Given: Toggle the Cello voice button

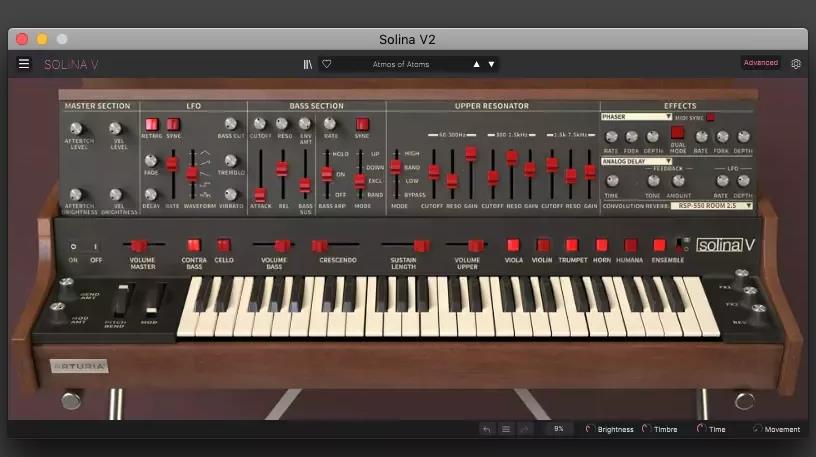Looking at the screenshot, I should coord(224,245).
